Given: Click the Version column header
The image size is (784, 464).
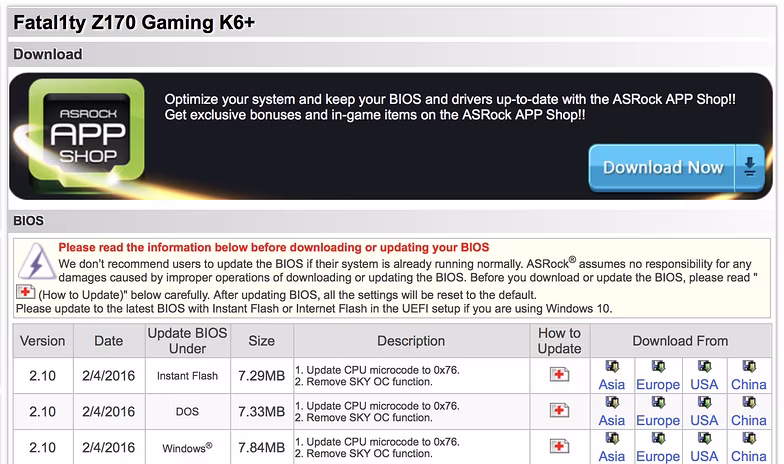Looking at the screenshot, I should (43, 340).
